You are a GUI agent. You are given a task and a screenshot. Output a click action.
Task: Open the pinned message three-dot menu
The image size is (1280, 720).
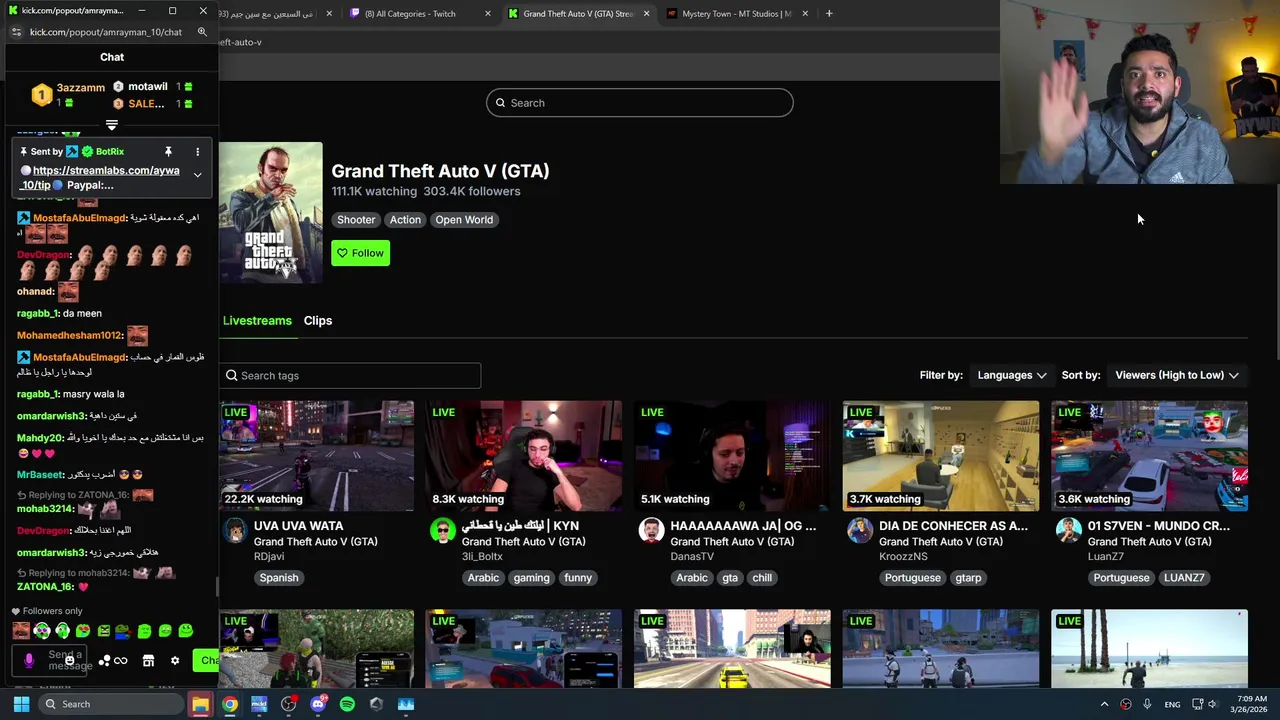pyautogui.click(x=197, y=151)
